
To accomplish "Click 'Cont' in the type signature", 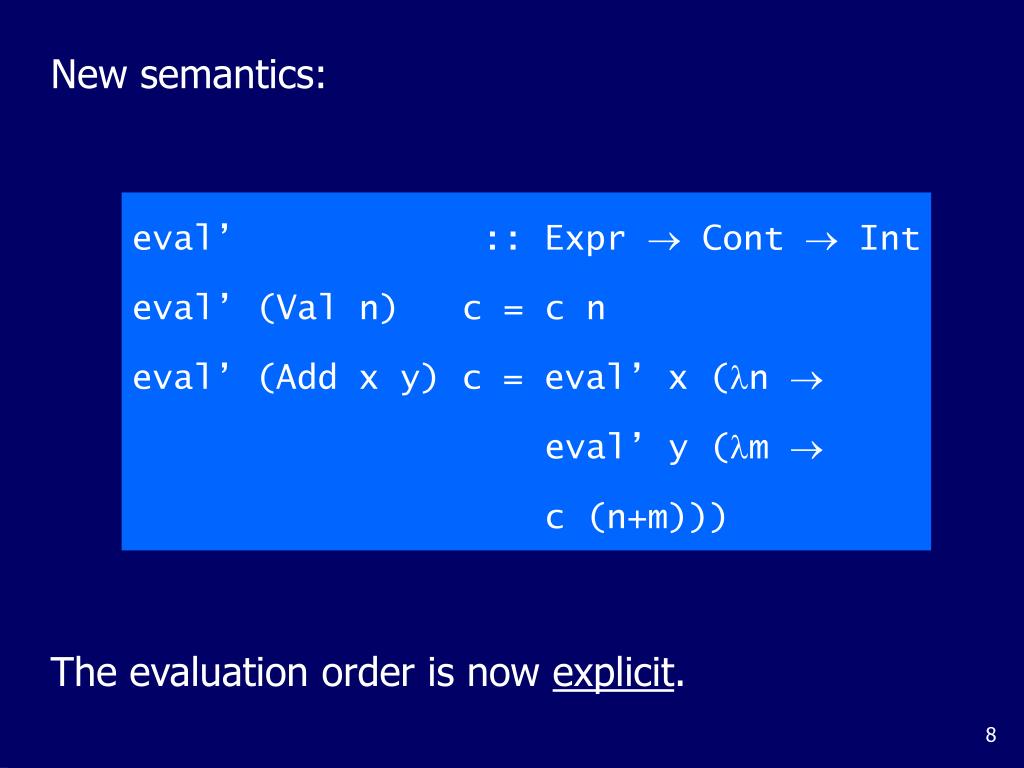I will (x=743, y=238).
